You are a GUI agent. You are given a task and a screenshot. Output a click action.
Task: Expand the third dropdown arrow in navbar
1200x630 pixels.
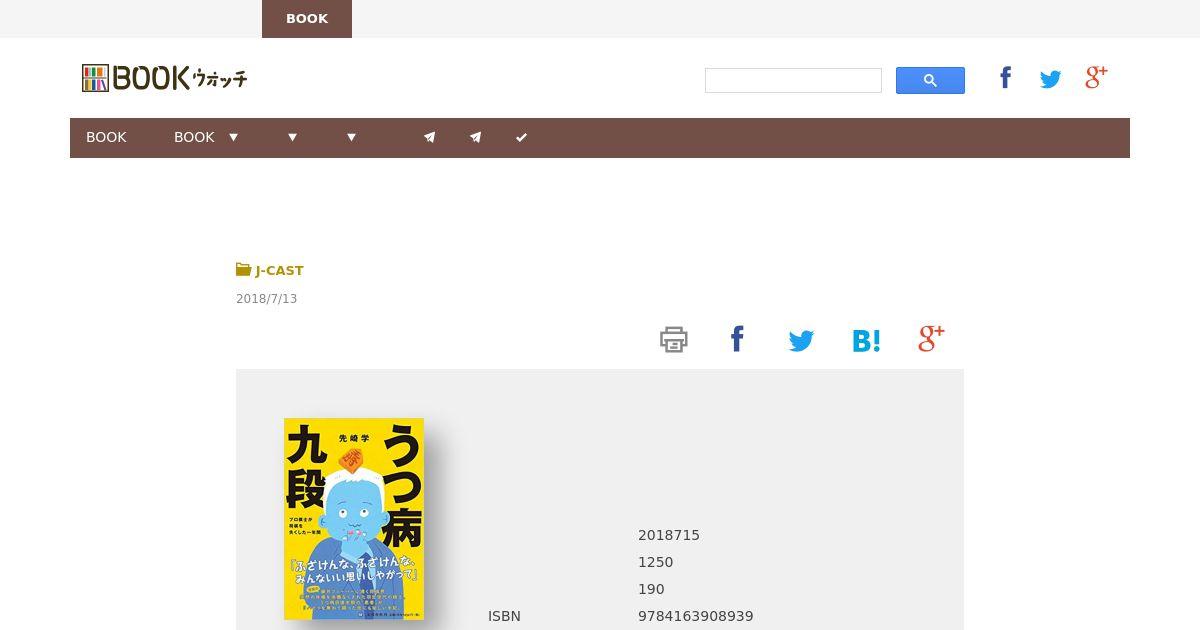(x=351, y=137)
